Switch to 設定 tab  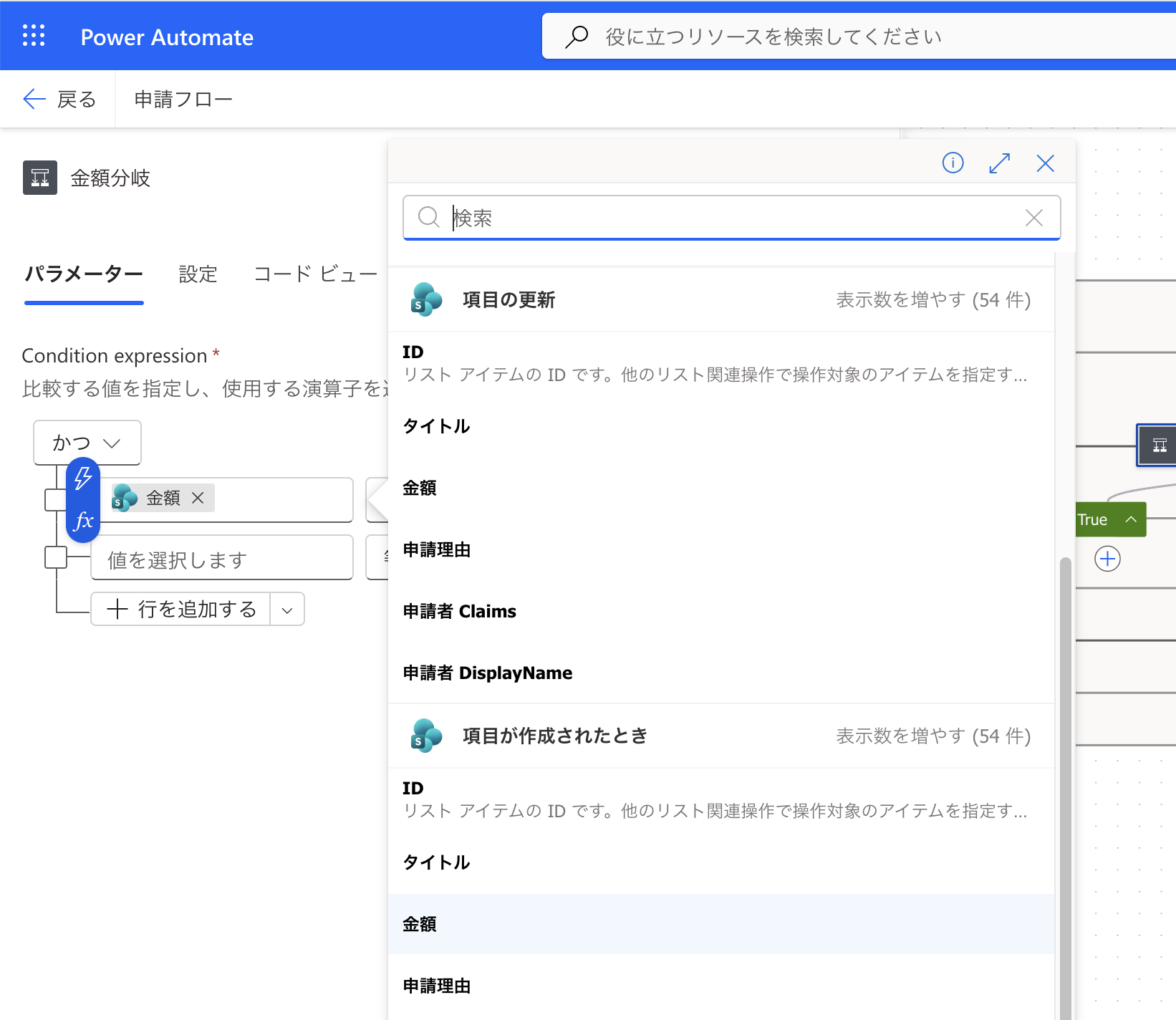tap(198, 274)
